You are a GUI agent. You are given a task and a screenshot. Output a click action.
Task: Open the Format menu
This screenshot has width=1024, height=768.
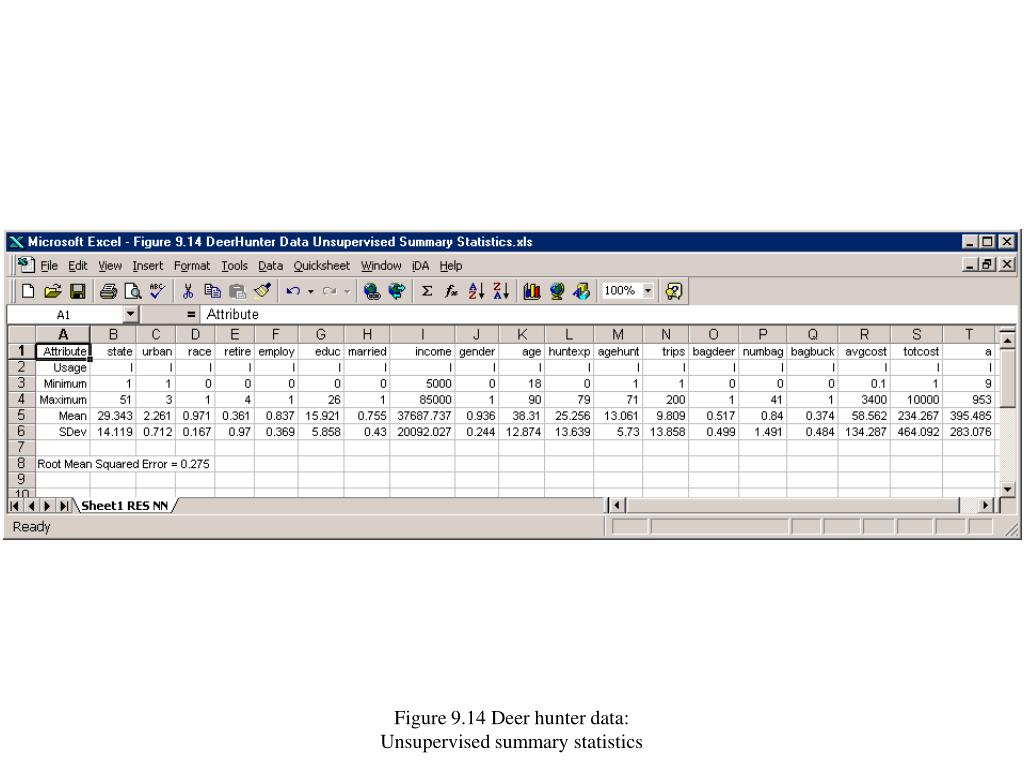192,266
